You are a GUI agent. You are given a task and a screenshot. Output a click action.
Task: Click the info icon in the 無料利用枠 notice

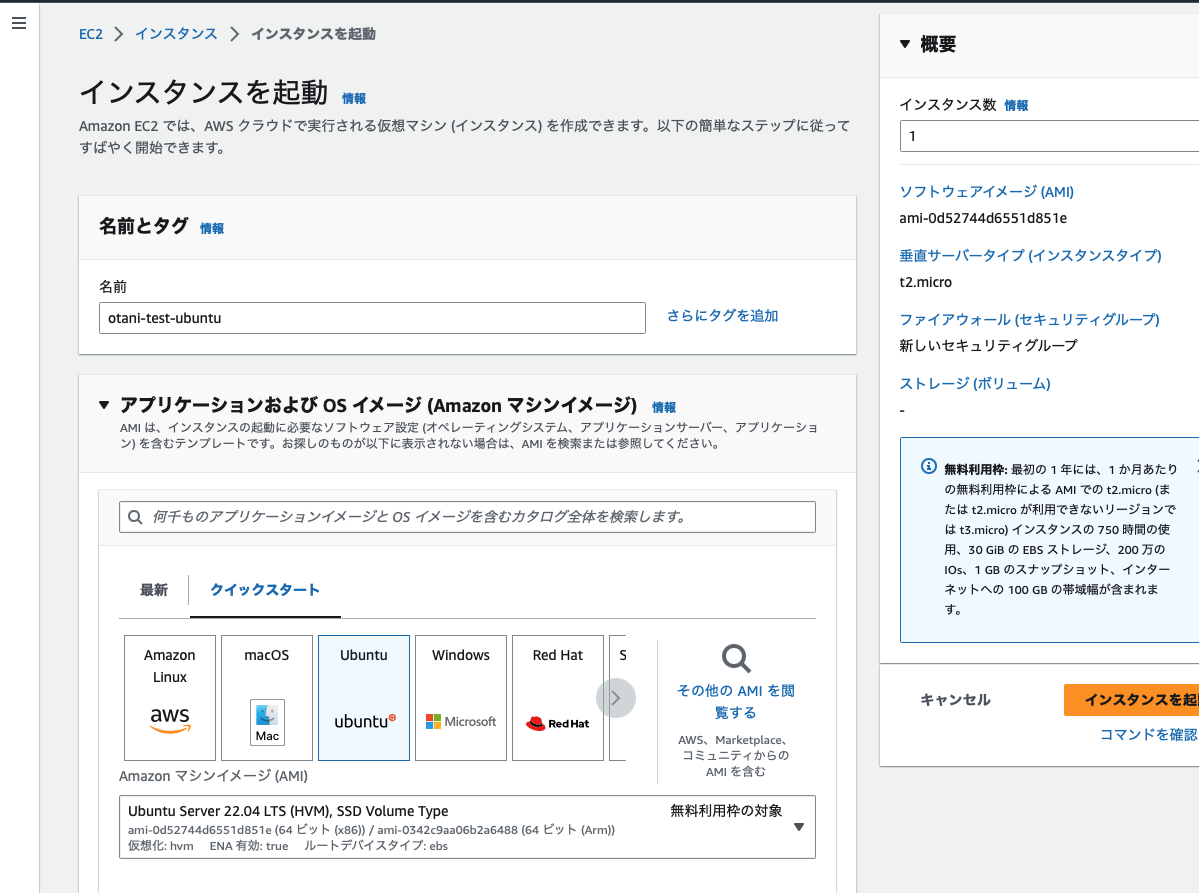928,465
